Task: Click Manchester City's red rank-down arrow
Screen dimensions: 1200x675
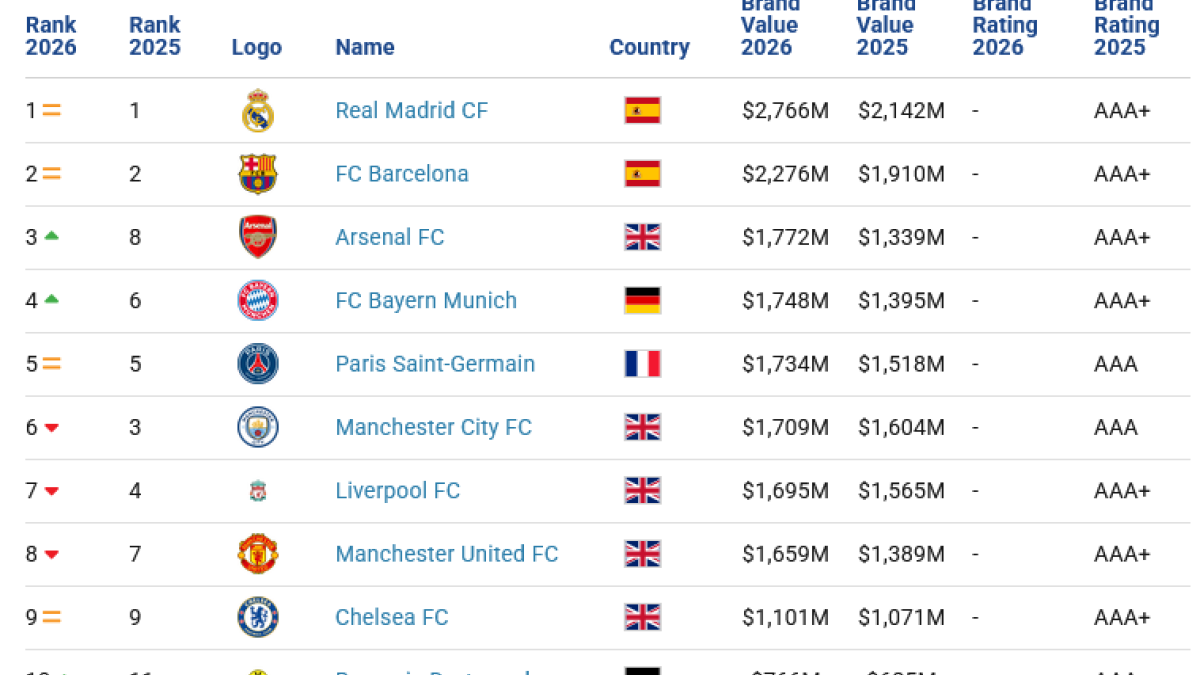Action: point(52,428)
